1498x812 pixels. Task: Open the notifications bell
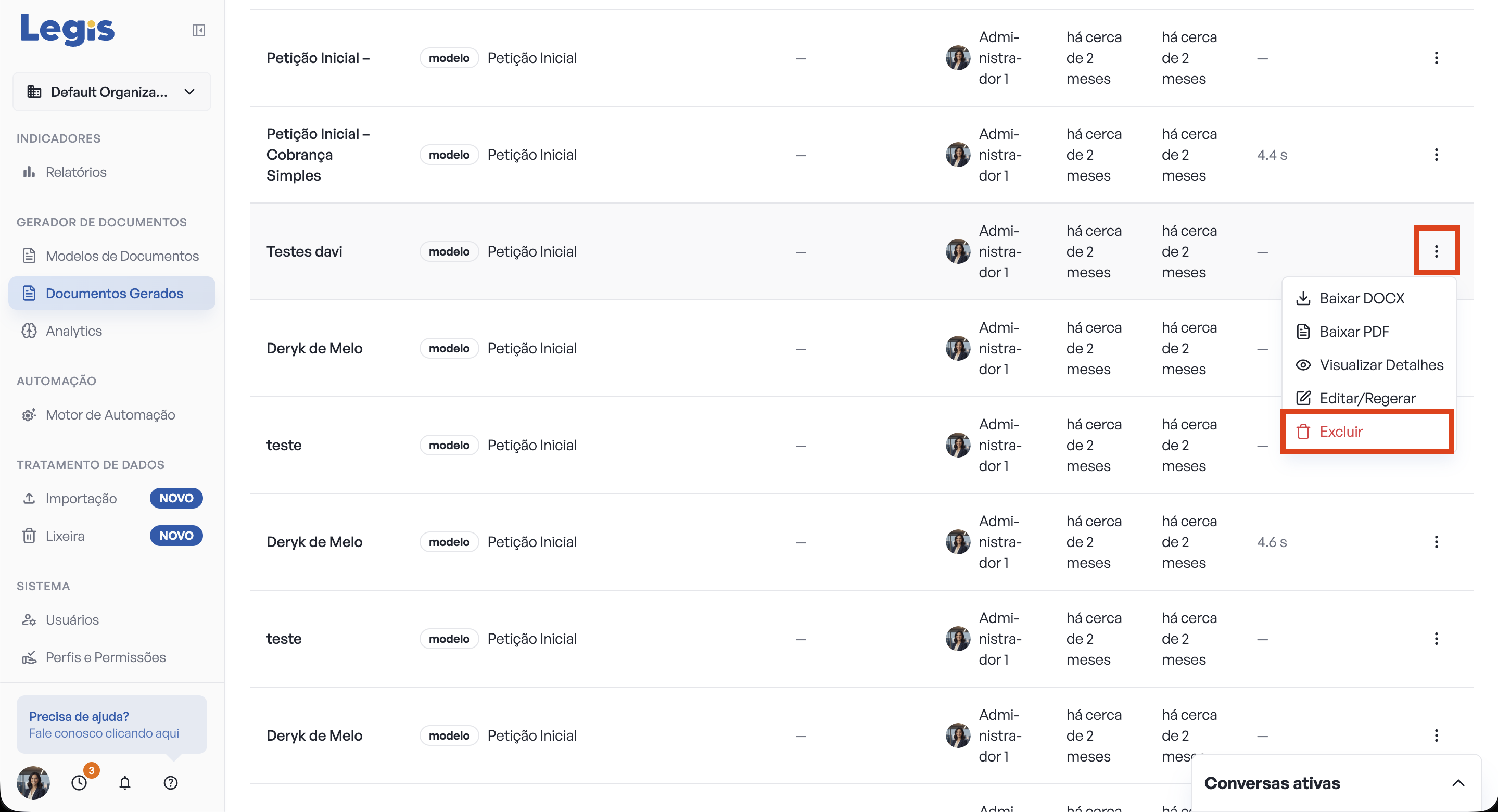(125, 782)
